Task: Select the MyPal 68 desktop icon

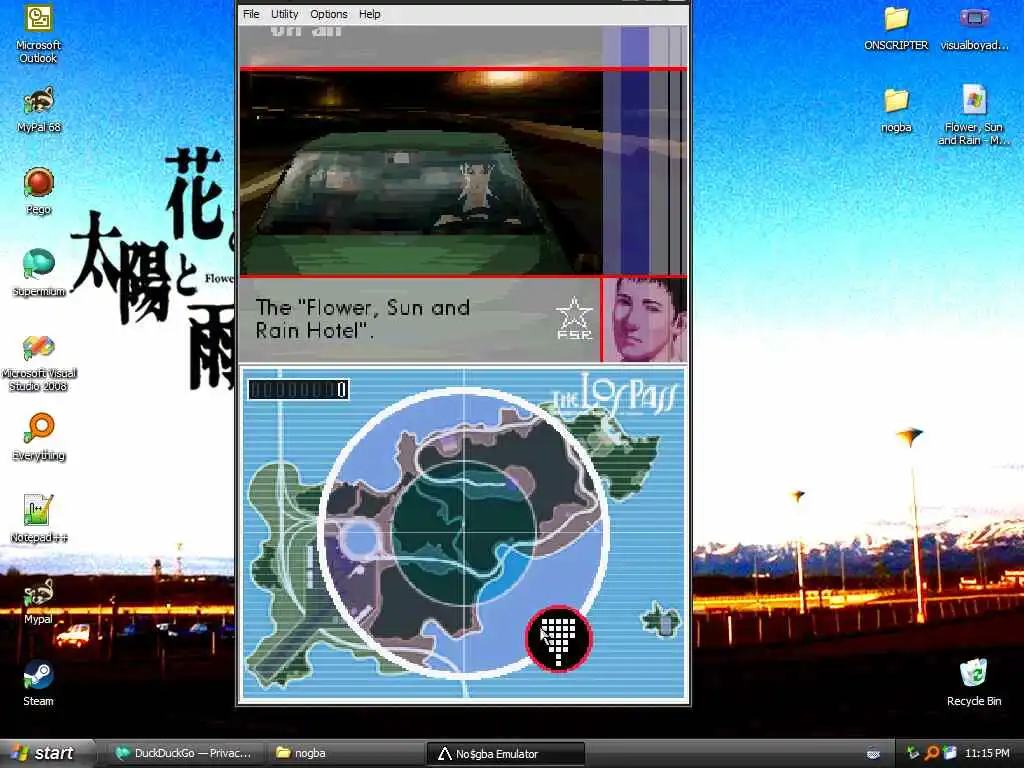Action: coord(38,110)
